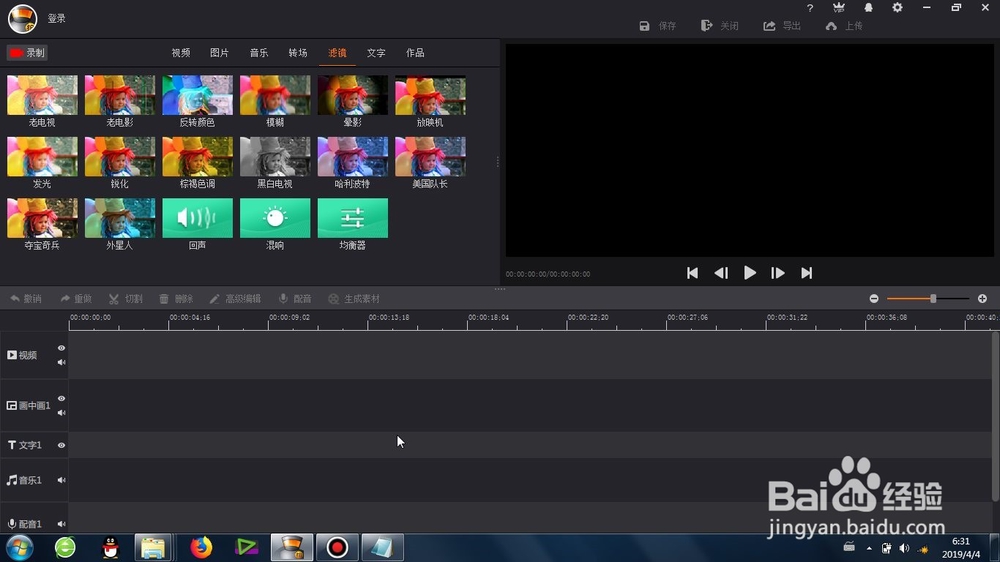Open the 转场 transitions tab

coord(298,53)
